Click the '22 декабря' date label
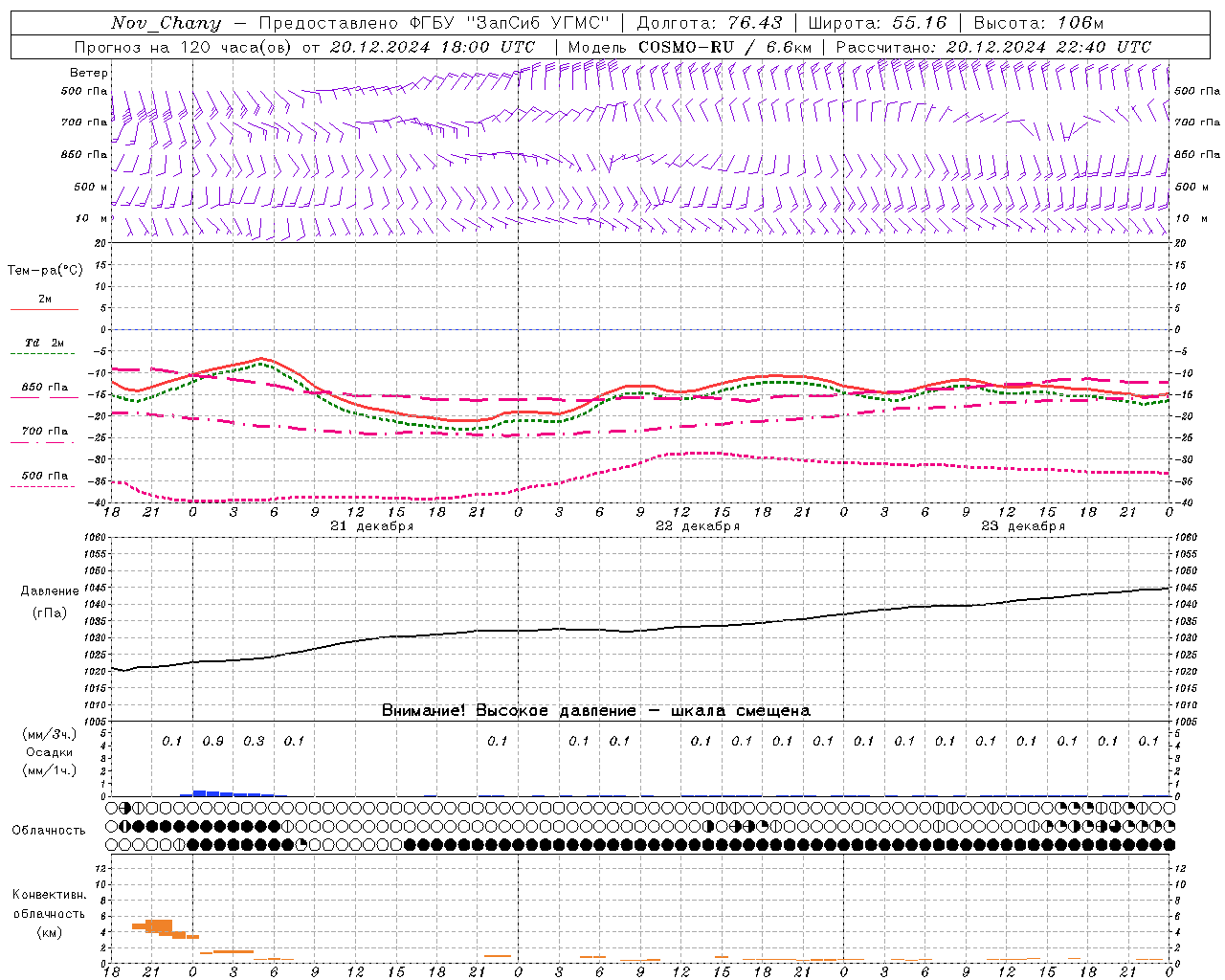This screenshot has width=1225, height=980. (x=697, y=526)
